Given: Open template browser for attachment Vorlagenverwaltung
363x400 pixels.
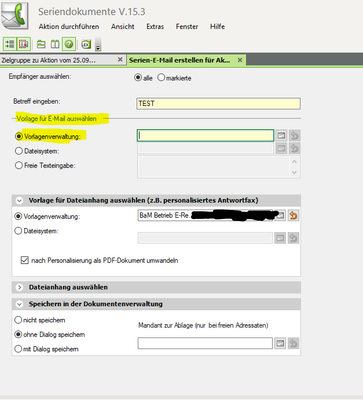Looking at the screenshot, I should 281,215.
